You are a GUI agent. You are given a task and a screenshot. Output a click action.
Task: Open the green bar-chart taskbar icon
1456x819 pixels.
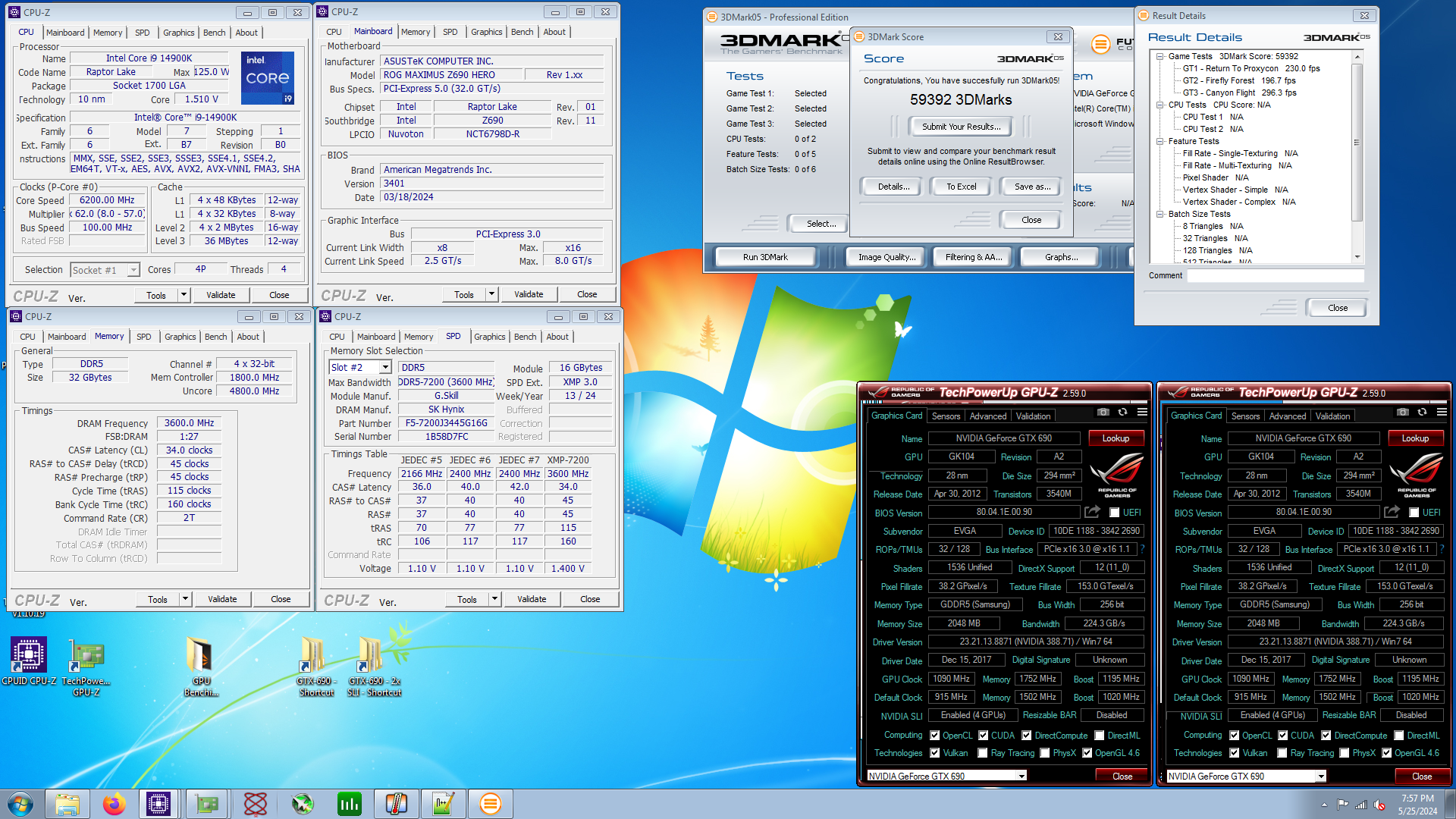click(350, 804)
